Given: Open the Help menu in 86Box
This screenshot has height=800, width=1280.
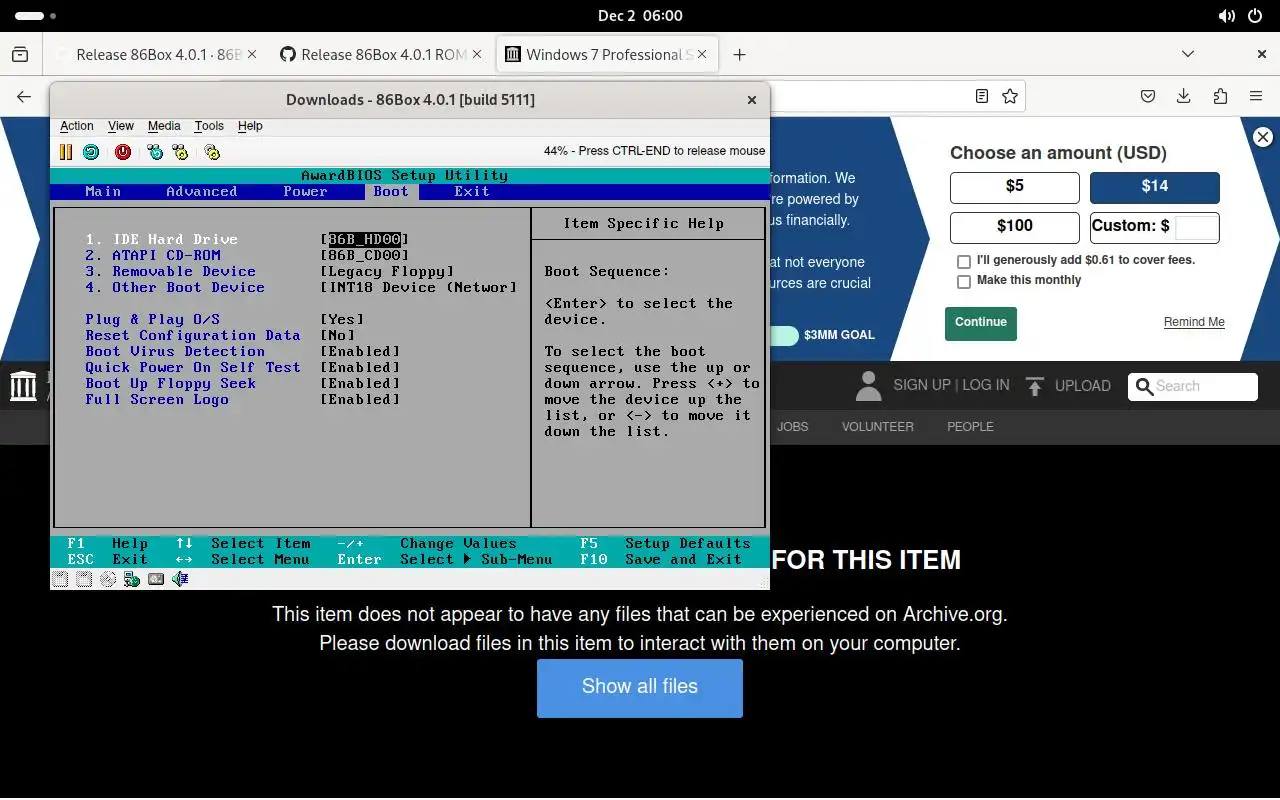Looking at the screenshot, I should click(250, 126).
